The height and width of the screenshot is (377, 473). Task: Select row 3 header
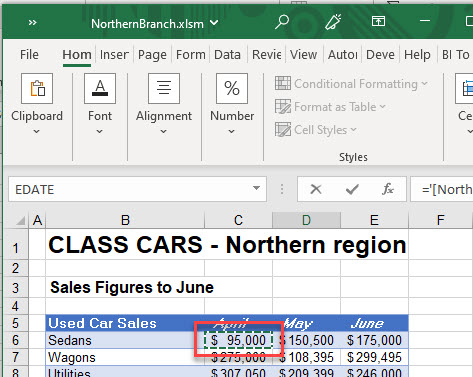coord(16,287)
